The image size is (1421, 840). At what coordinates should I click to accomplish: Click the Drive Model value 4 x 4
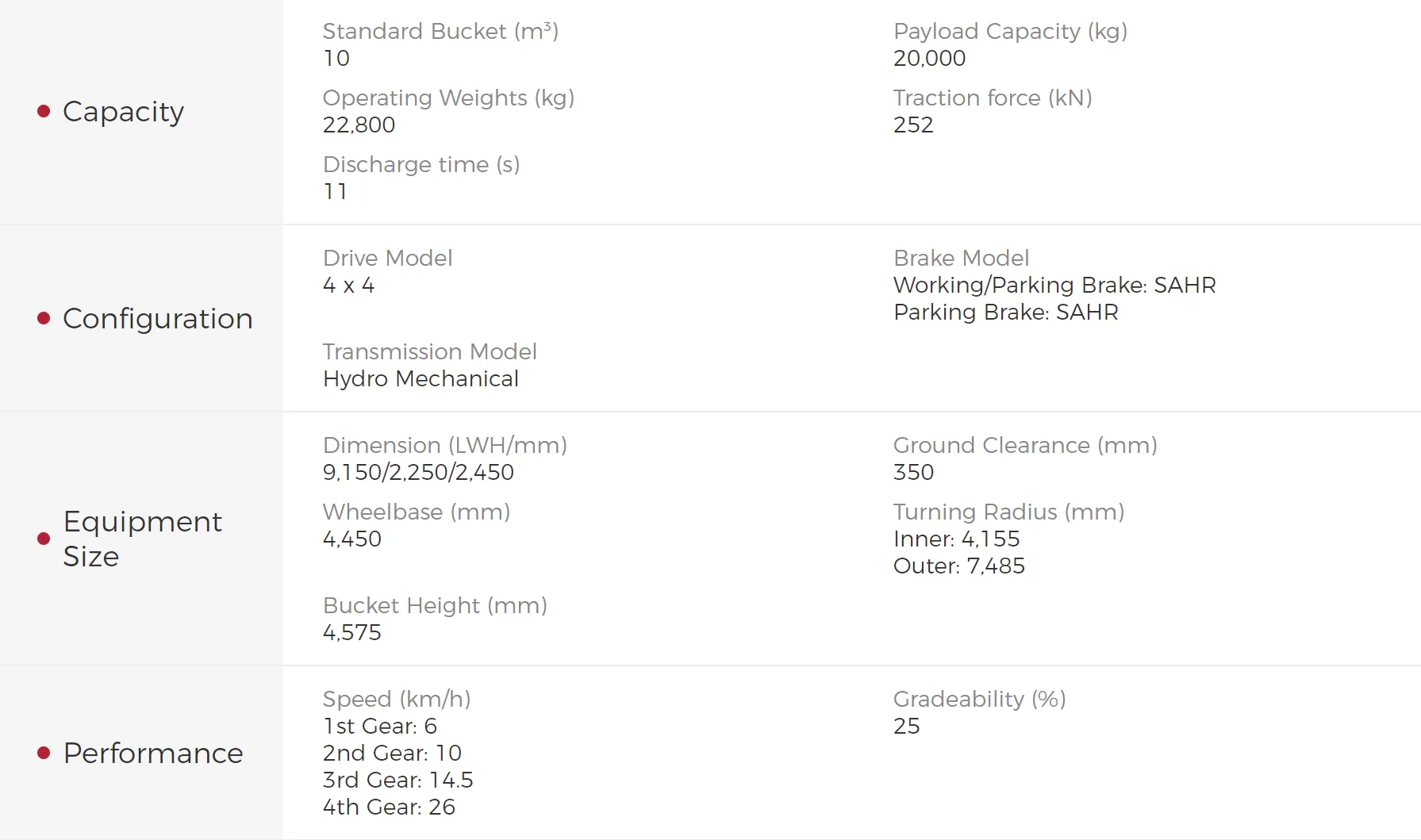(349, 285)
